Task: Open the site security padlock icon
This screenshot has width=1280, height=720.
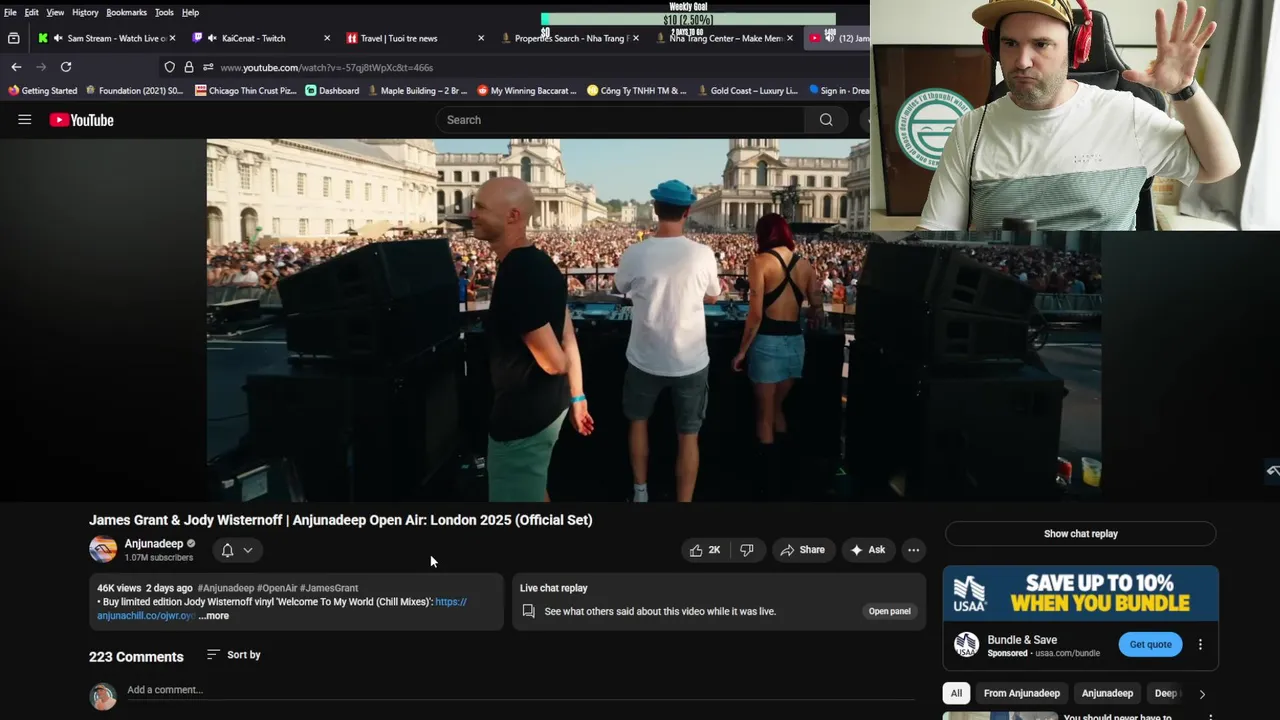Action: [189, 67]
